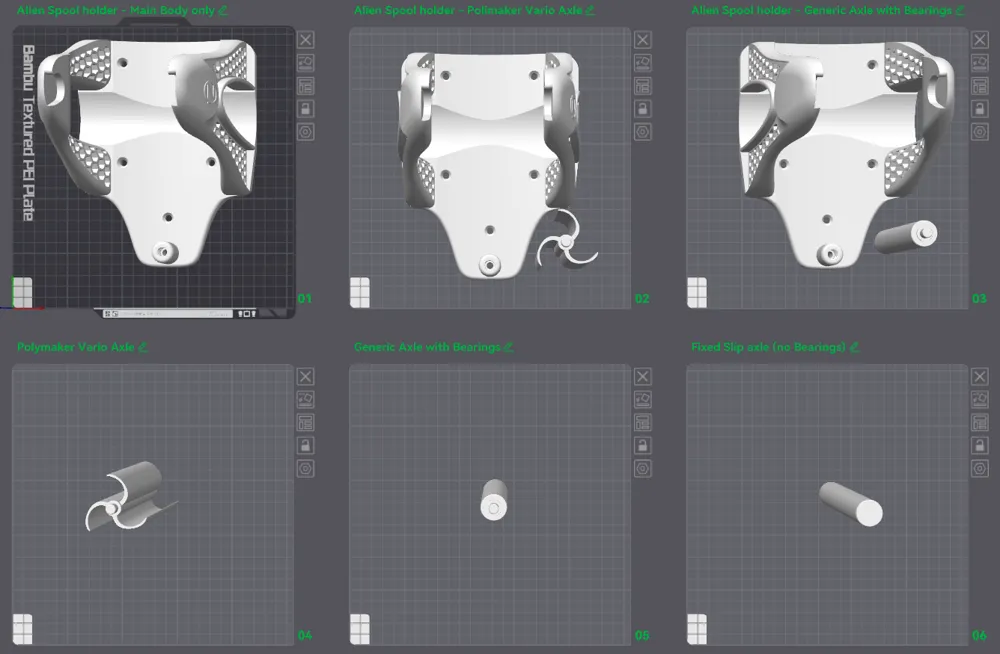Auto orient objects on plate 05

pyautogui.click(x=643, y=400)
